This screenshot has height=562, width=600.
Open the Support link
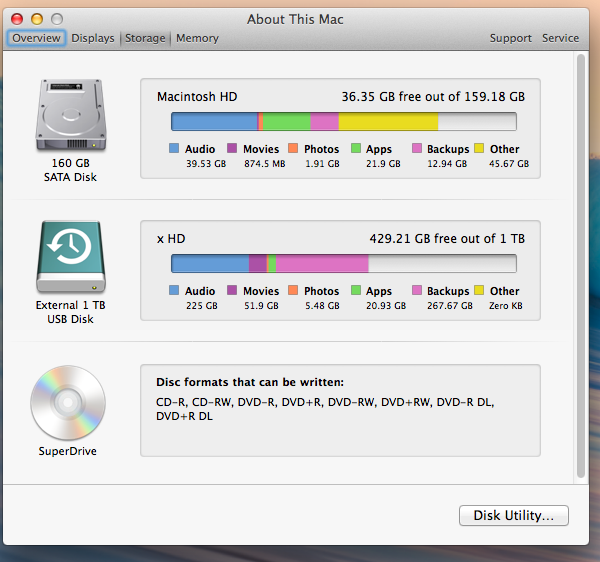click(x=510, y=38)
